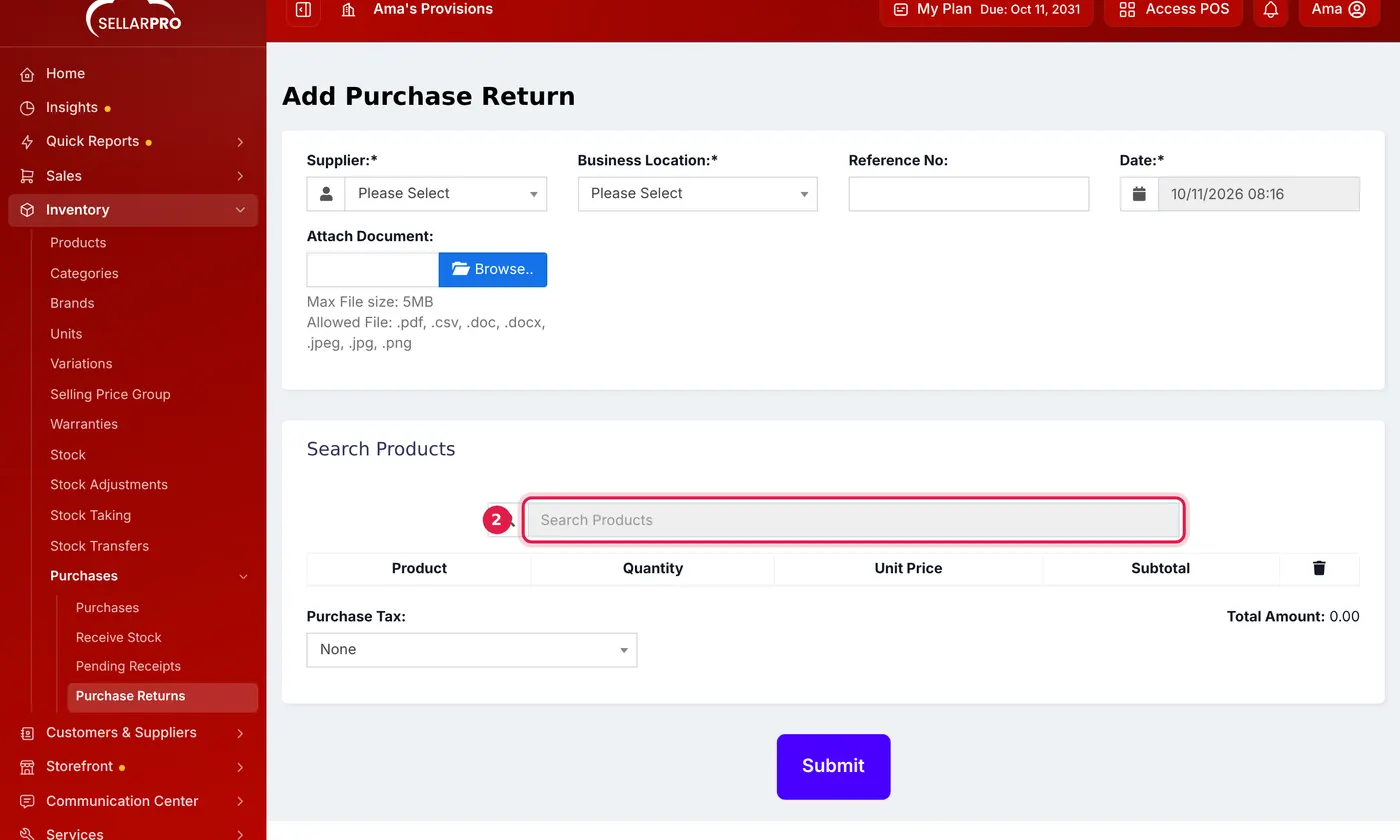
Task: Click the calendar icon beside Date field
Action: pos(1139,194)
